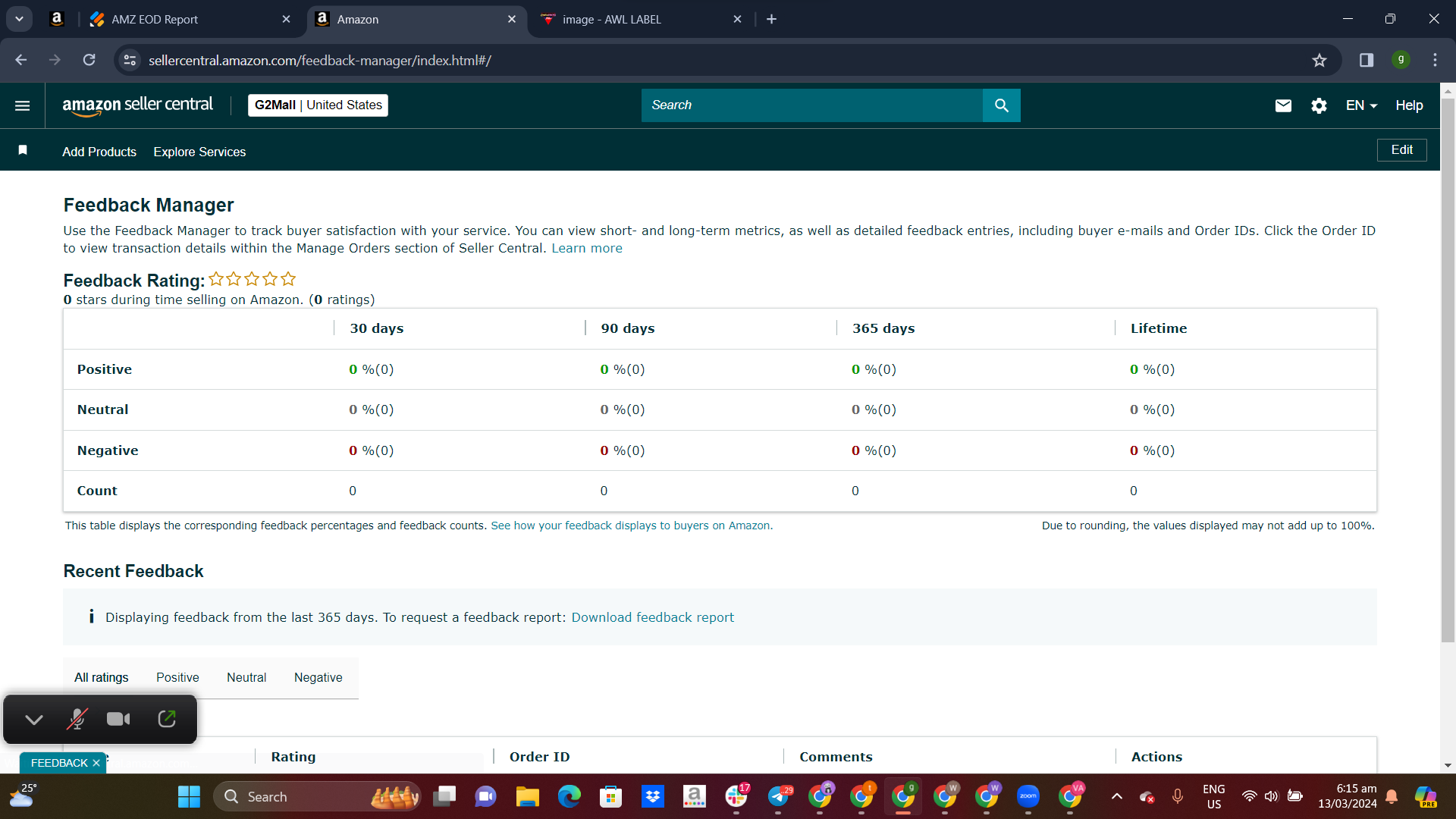Open the Seller Central hamburger menu
This screenshot has width=1456, height=819.
pyautogui.click(x=23, y=105)
